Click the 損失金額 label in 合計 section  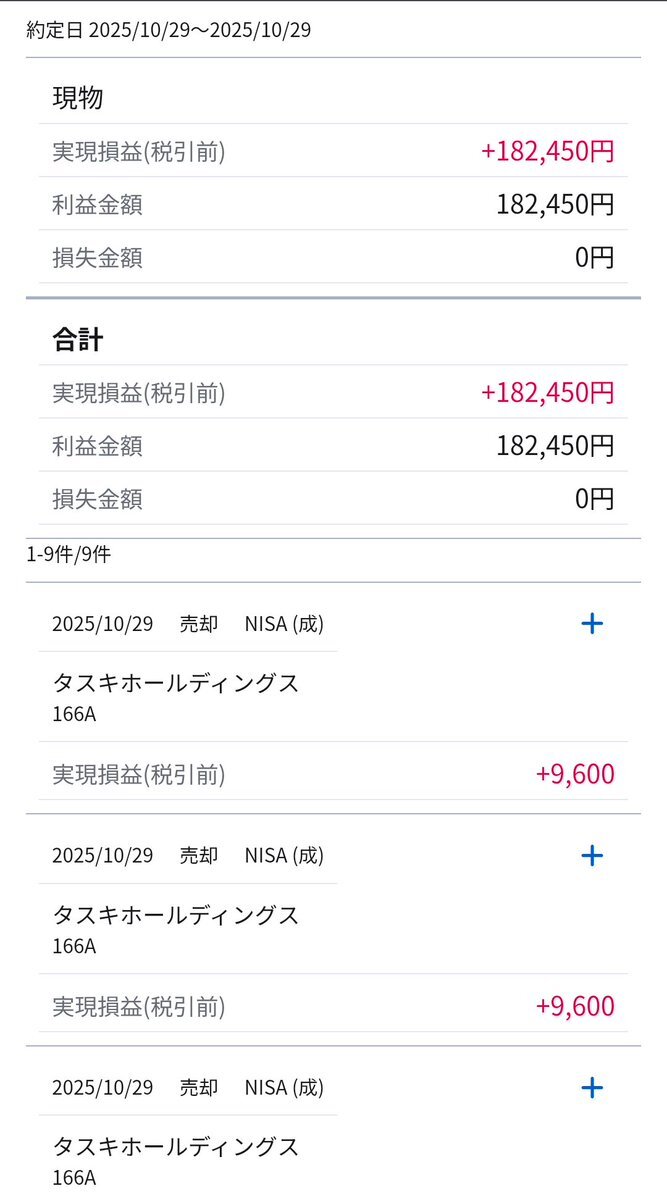click(97, 498)
